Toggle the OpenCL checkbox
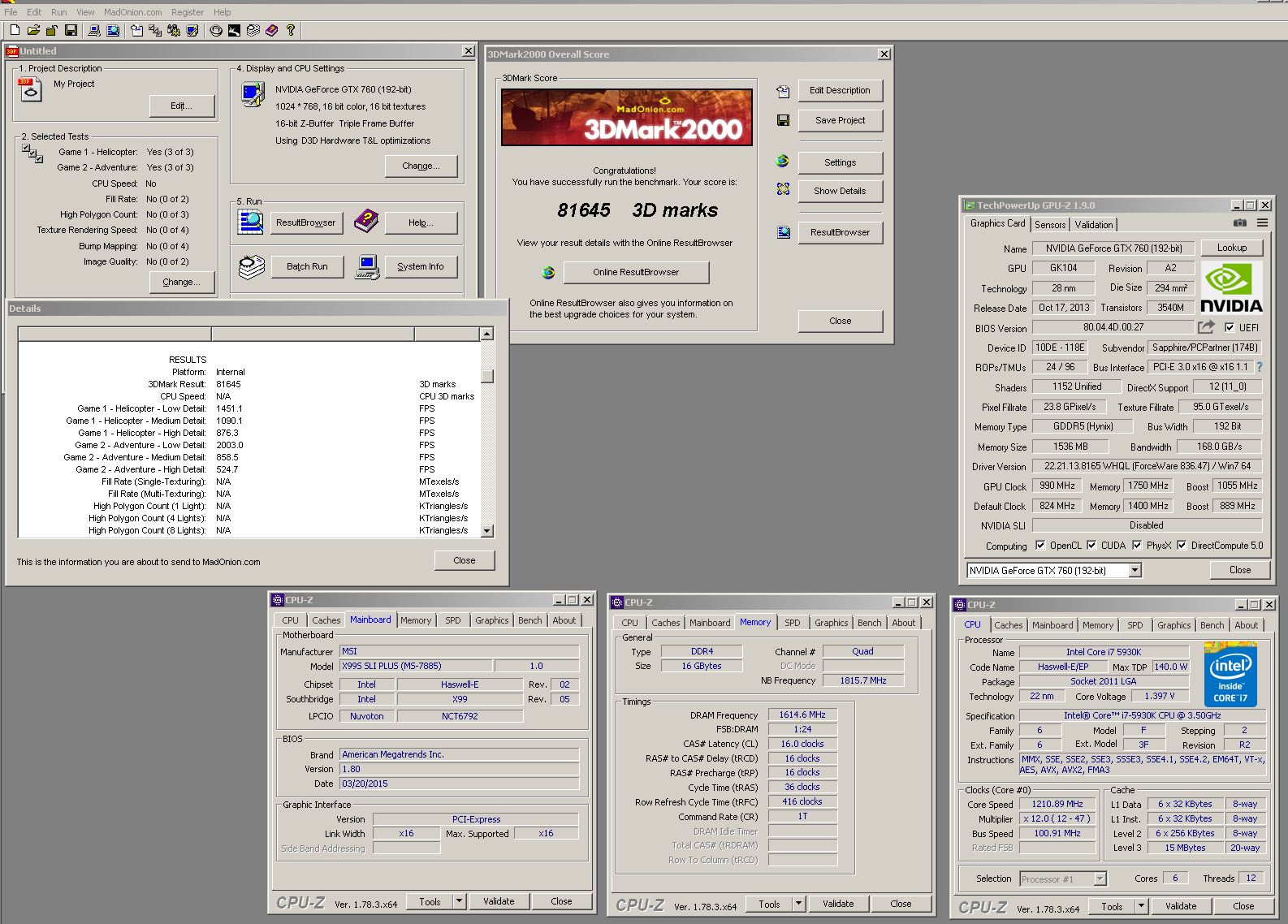This screenshot has height=924, width=1288. click(x=1040, y=546)
